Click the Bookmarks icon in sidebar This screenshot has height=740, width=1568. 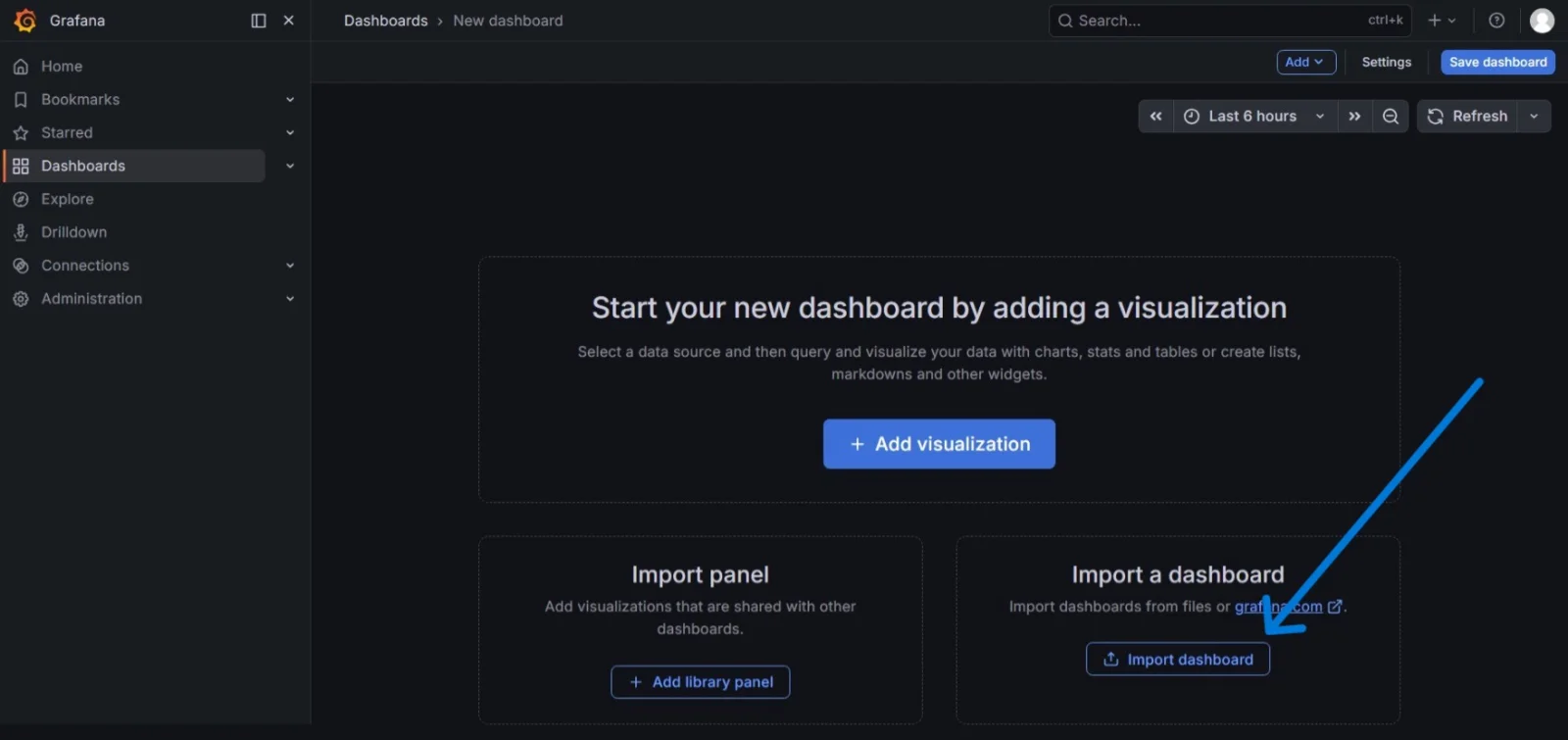coord(21,100)
